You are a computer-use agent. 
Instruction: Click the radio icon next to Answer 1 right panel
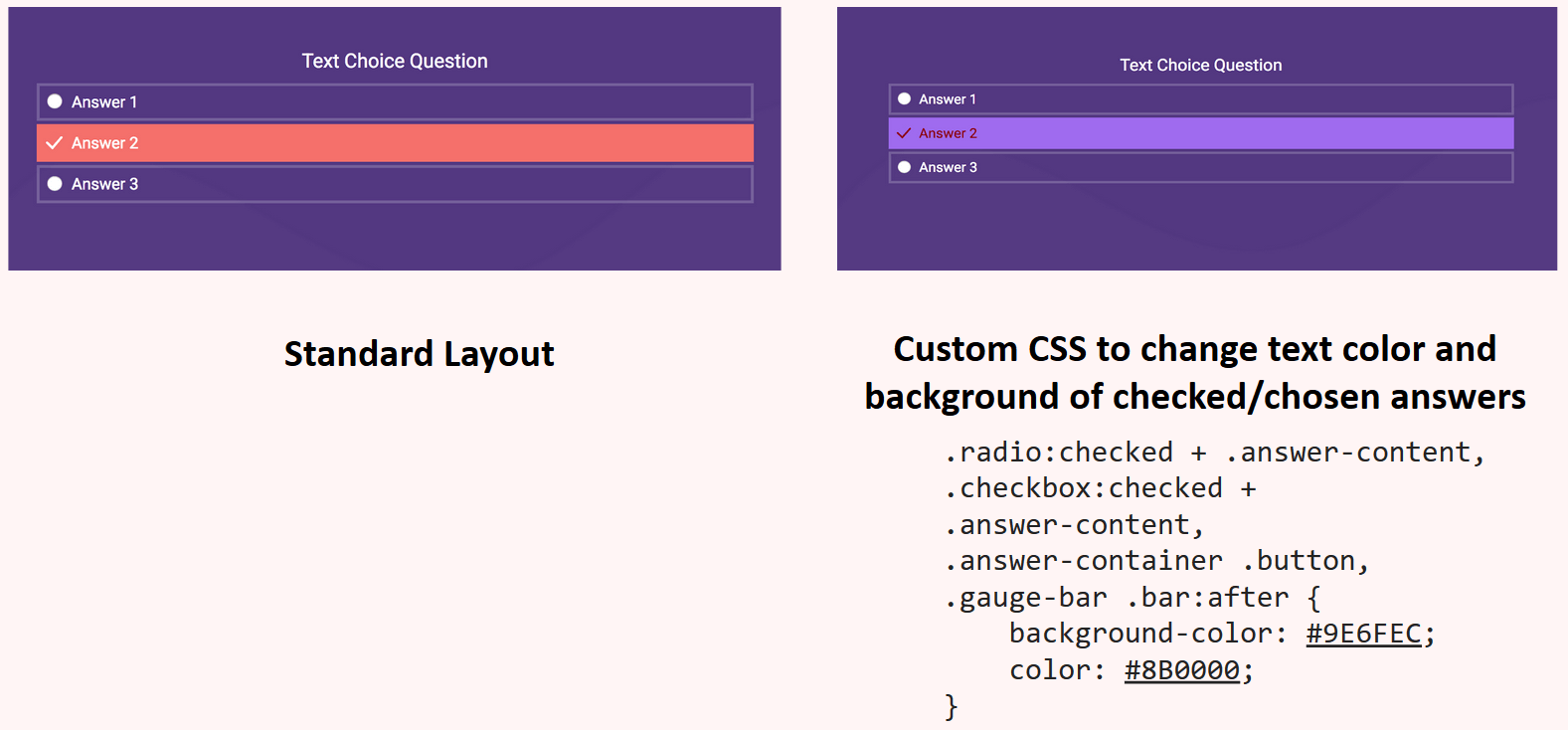click(x=904, y=98)
